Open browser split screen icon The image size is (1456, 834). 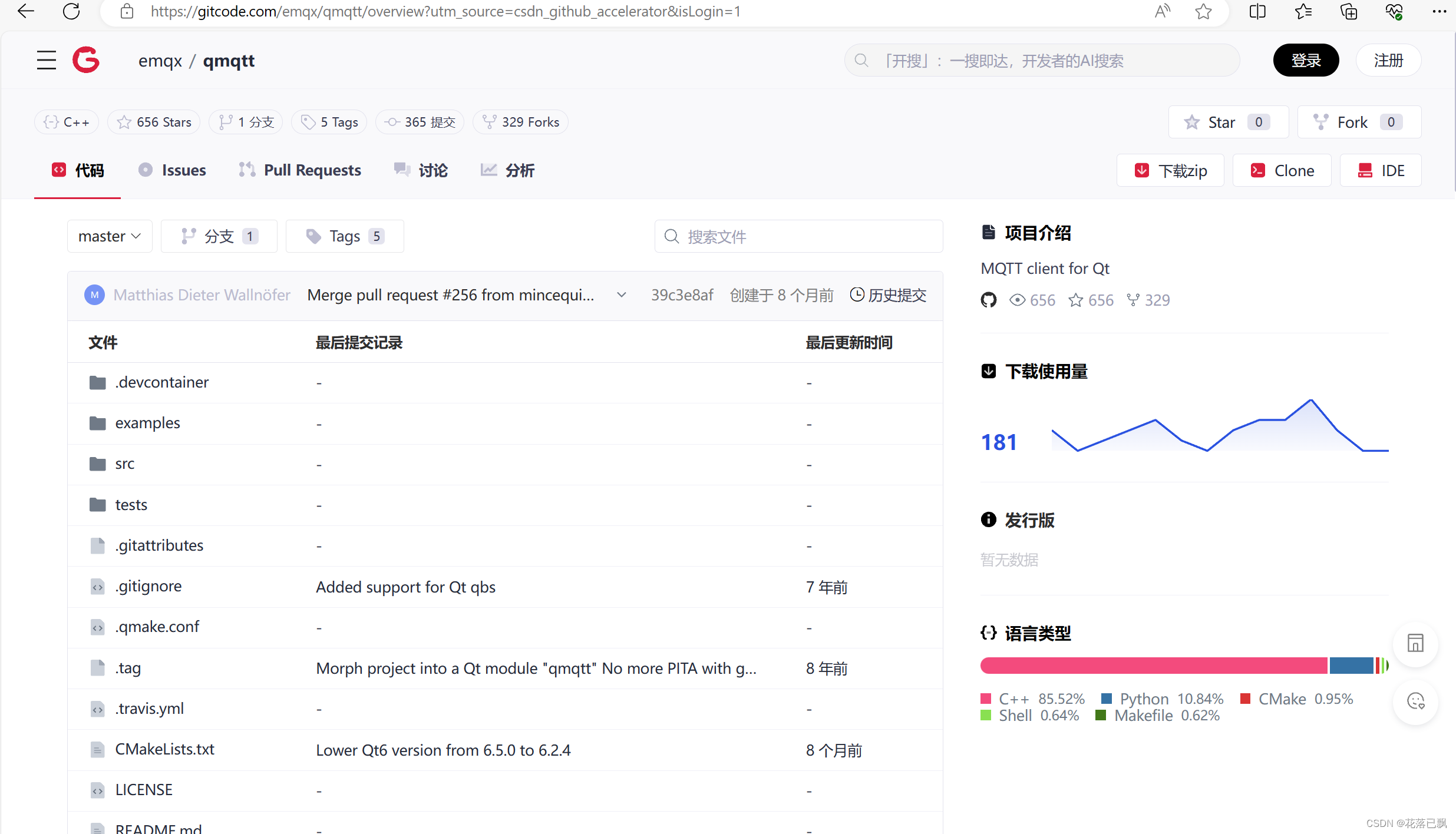[x=1257, y=11]
